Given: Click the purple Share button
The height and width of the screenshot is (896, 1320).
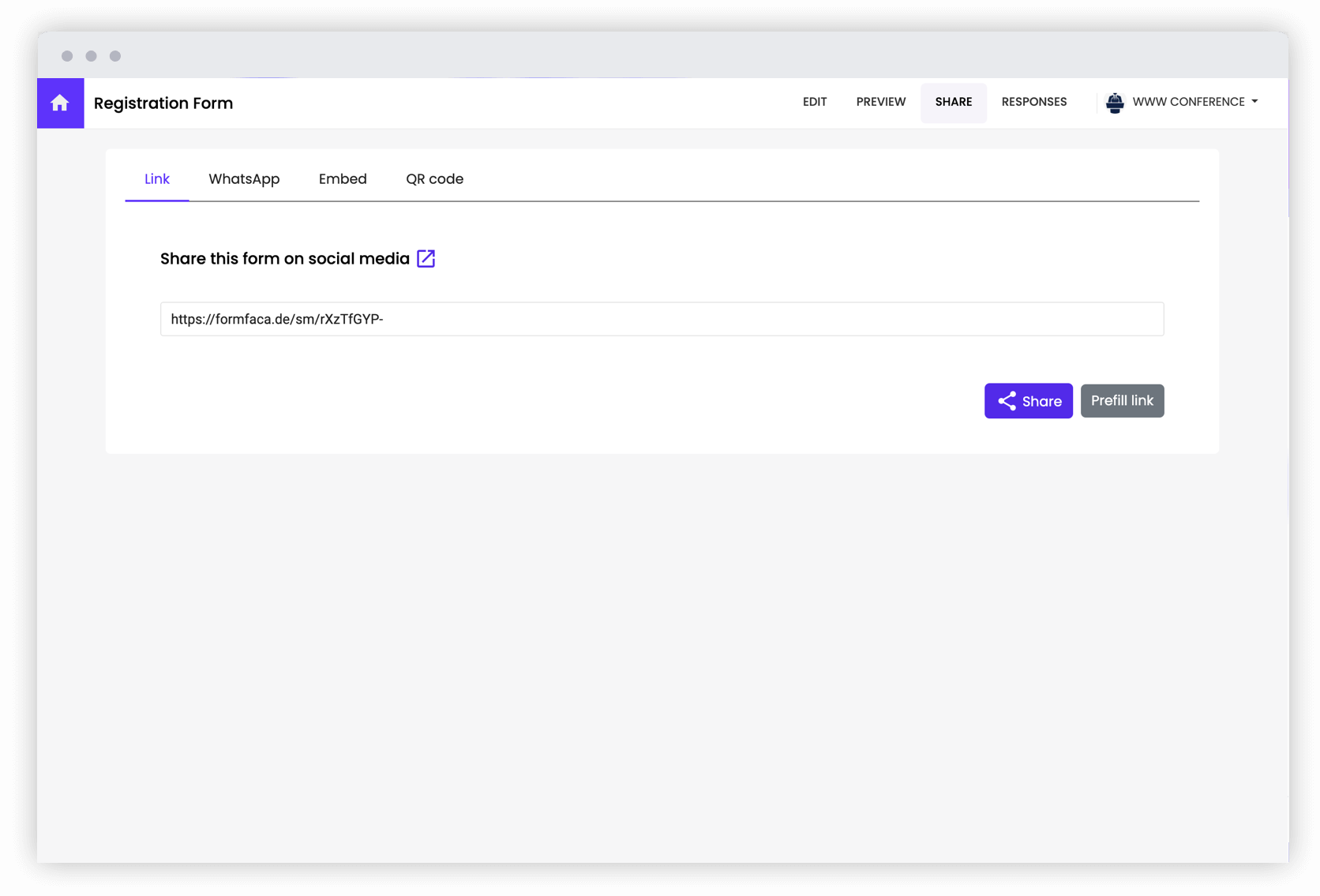Looking at the screenshot, I should point(1029,401).
